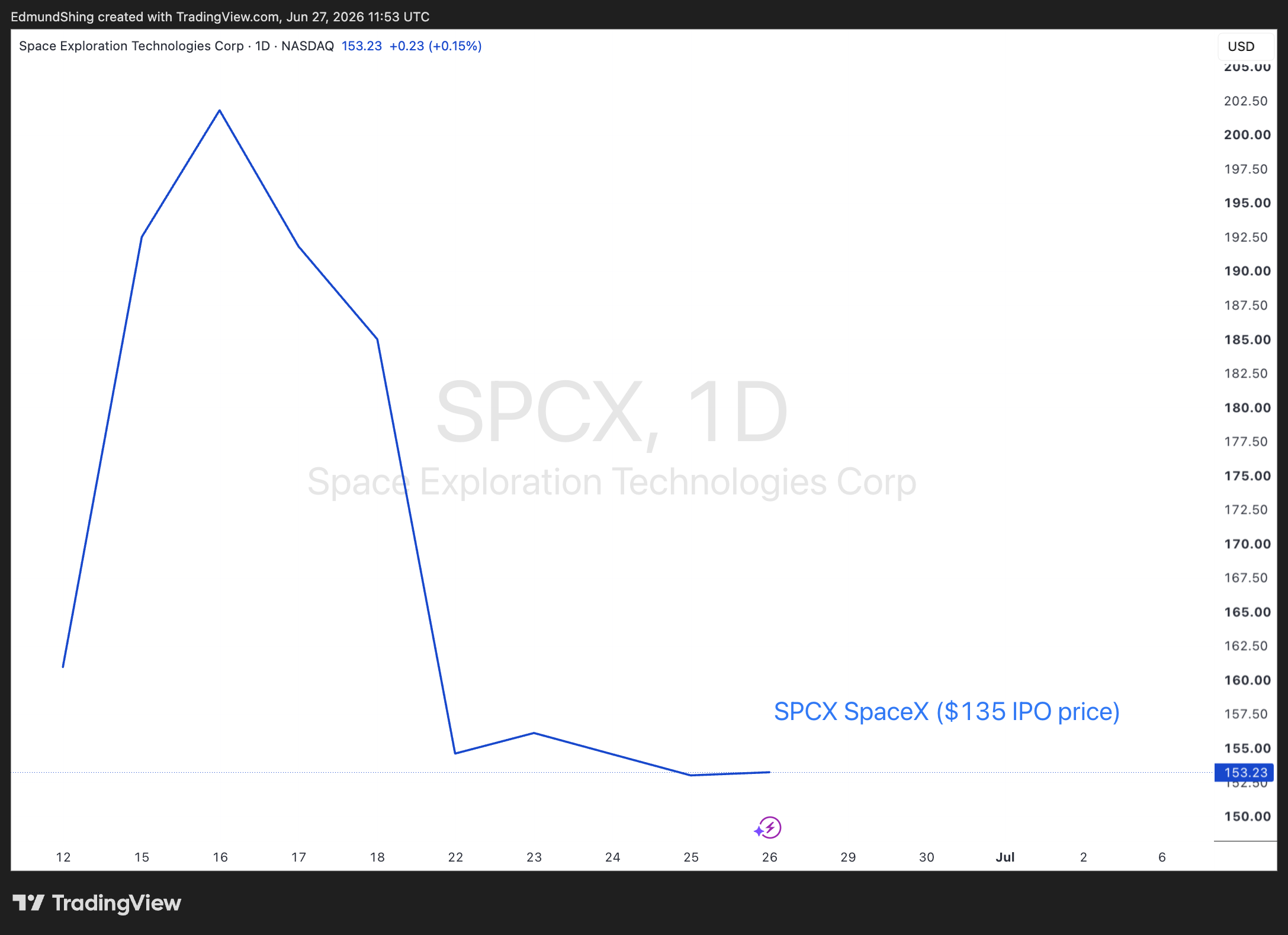The height and width of the screenshot is (935, 1288).
Task: Click the 30 date on time axis
Action: 926,857
